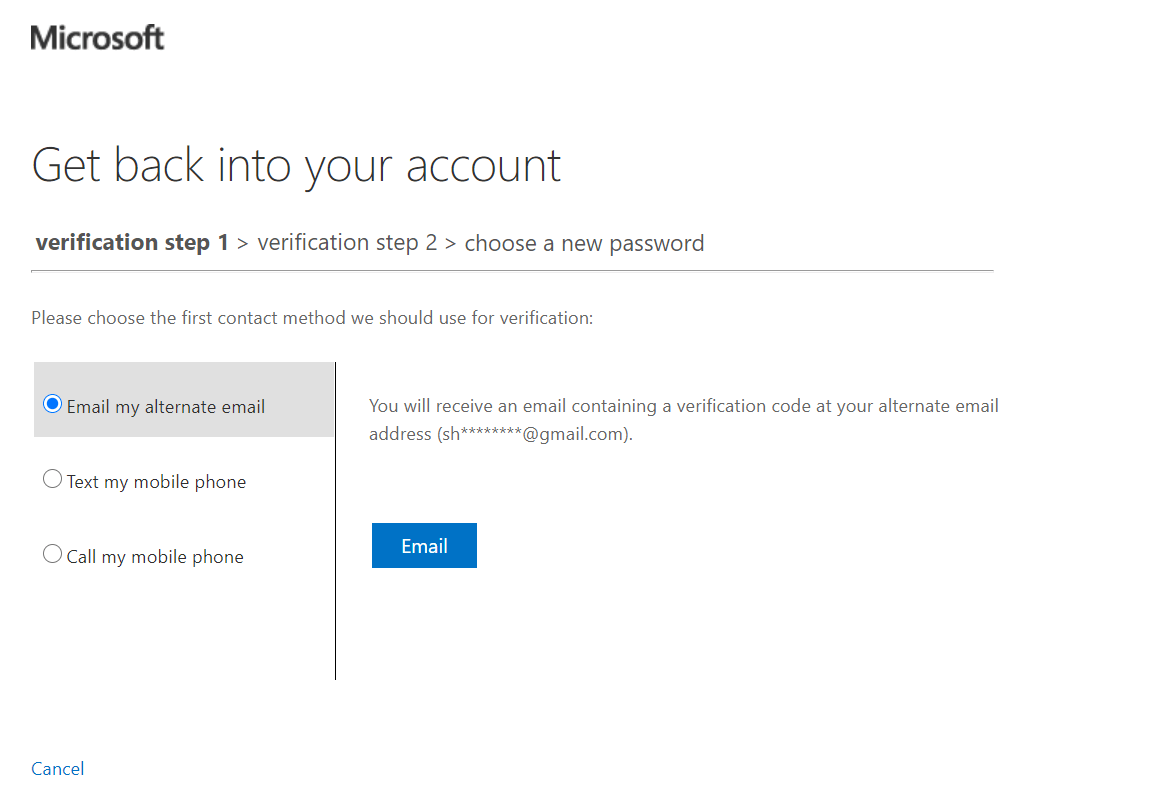1161x793 pixels.
Task: Click the Microsoft logo
Action: pyautogui.click(x=97, y=37)
